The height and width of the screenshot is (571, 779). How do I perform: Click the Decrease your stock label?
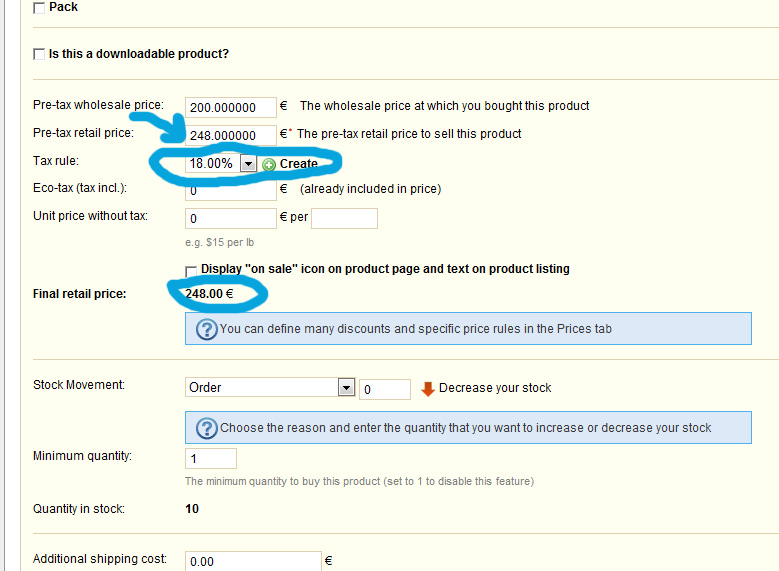pyautogui.click(x=495, y=388)
